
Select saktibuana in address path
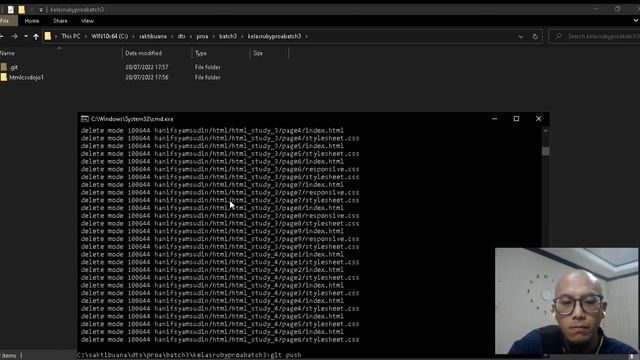tap(153, 36)
